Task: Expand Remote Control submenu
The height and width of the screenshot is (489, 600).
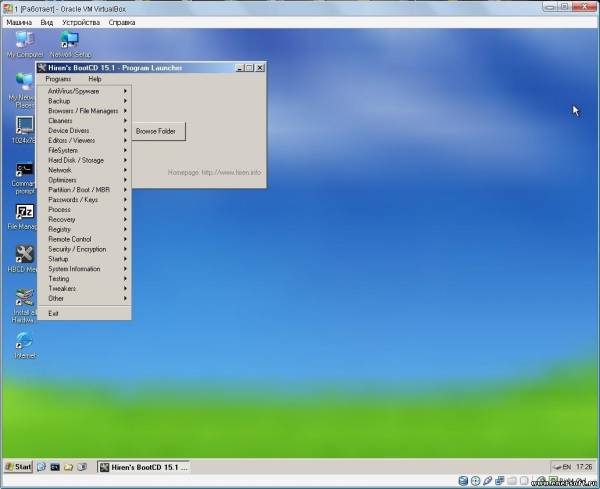Action: coord(84,240)
